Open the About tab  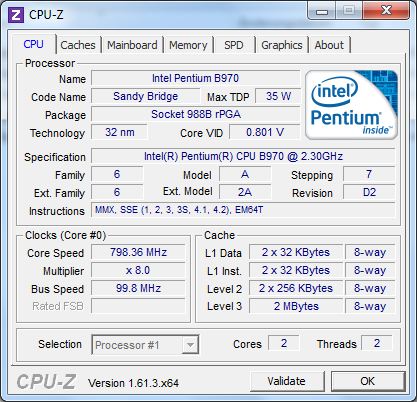(x=329, y=45)
